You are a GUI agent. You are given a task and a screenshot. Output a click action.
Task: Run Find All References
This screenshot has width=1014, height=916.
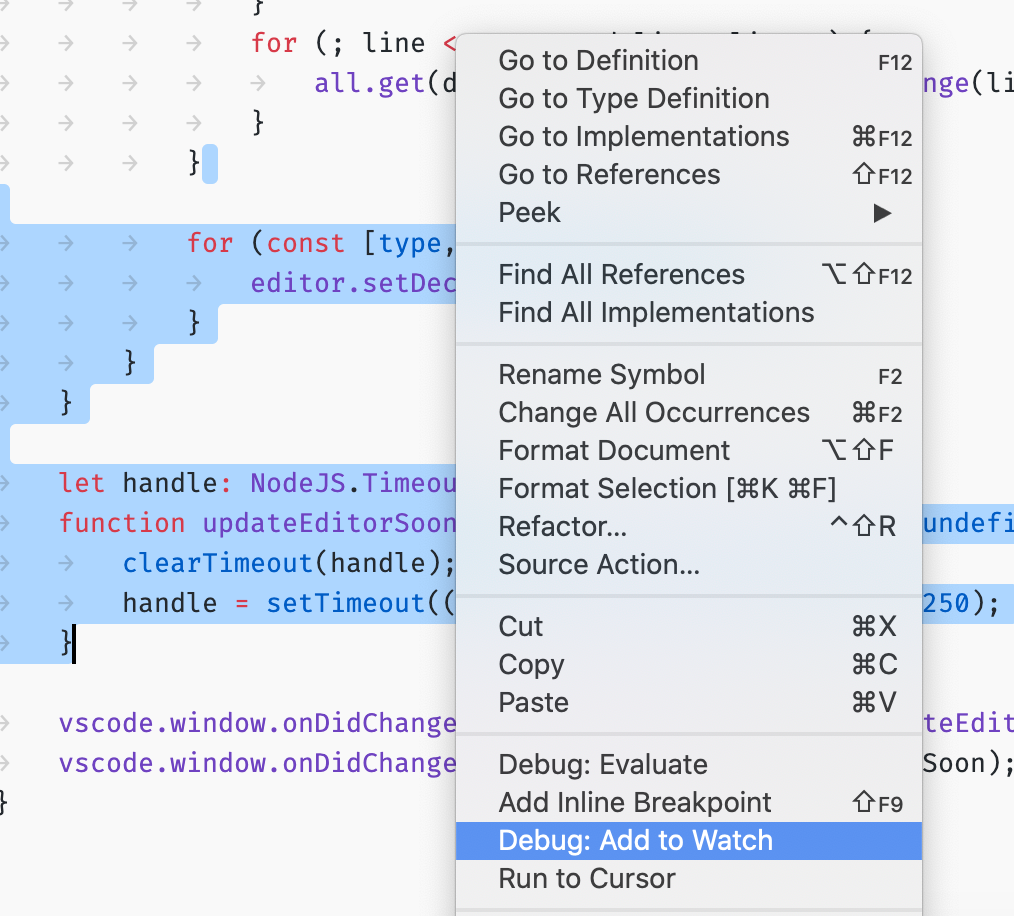[x=621, y=274]
